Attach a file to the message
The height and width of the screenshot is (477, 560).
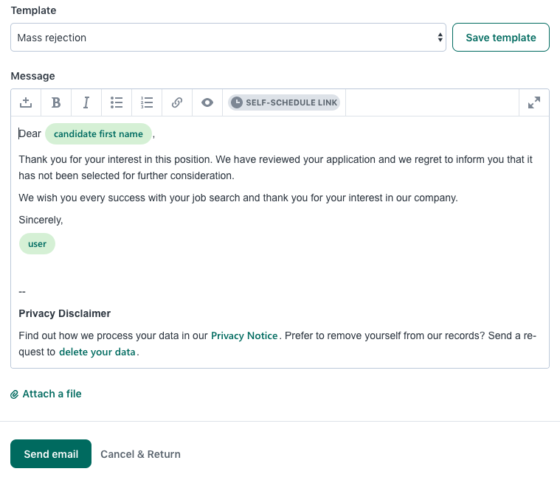point(46,394)
